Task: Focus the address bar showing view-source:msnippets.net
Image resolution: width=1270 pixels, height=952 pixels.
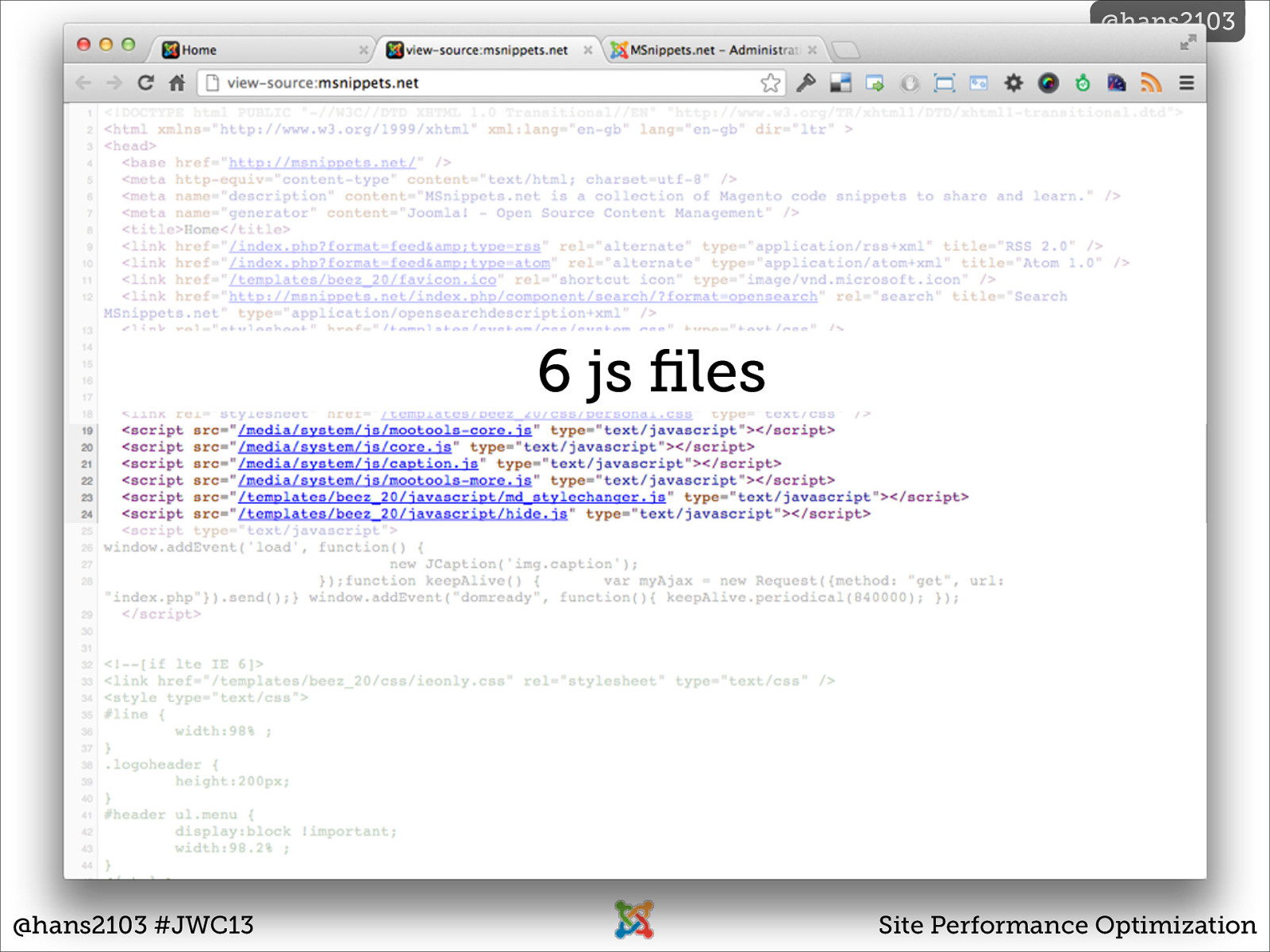Action: click(x=492, y=83)
